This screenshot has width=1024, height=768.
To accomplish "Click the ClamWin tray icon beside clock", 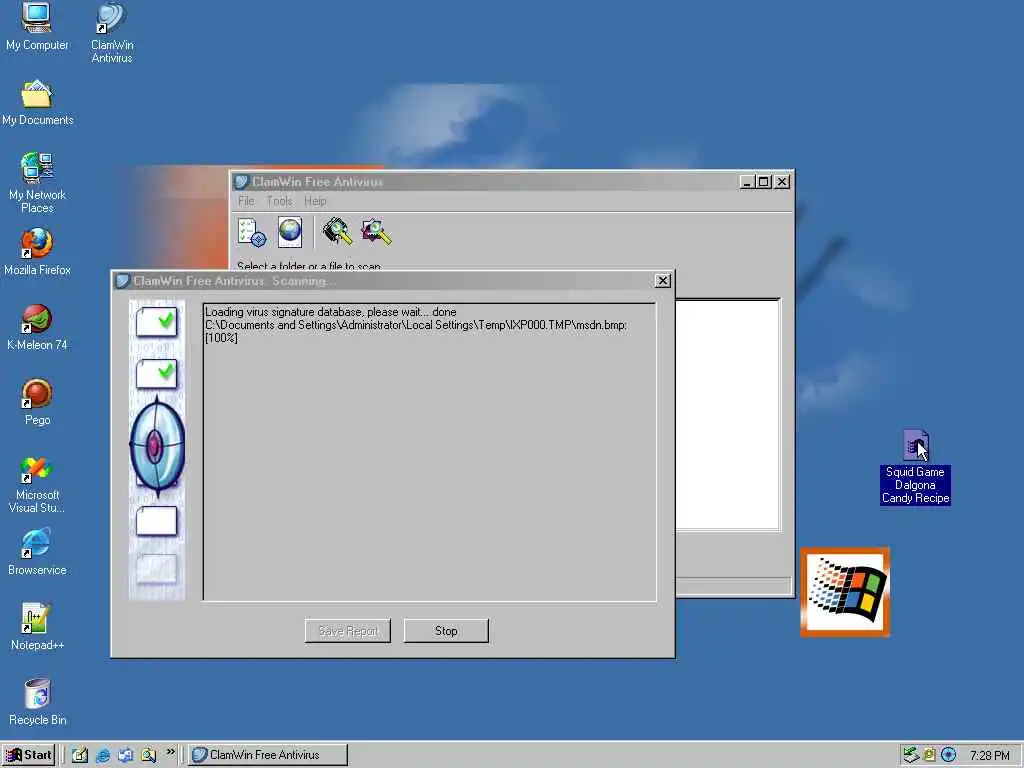I will click(x=948, y=755).
